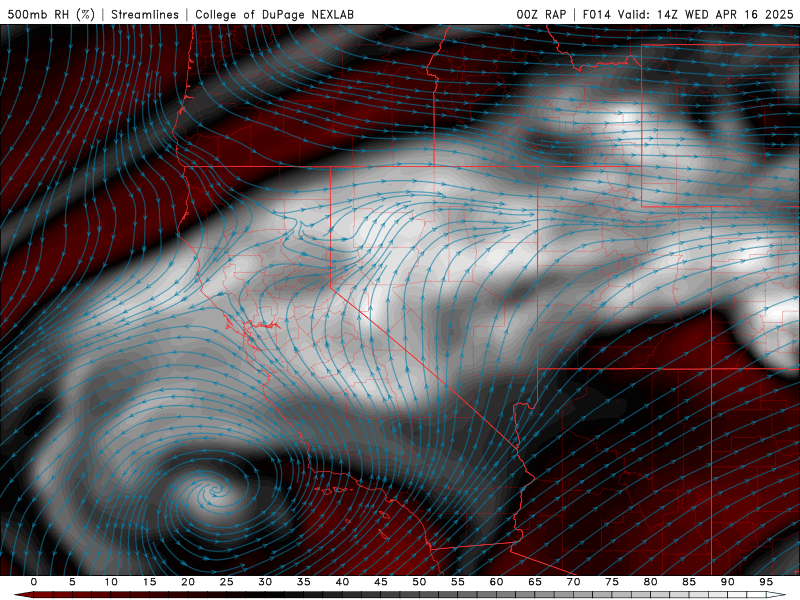800x600 pixels.
Task: Click the colorbar label "40"
Action: (342, 582)
